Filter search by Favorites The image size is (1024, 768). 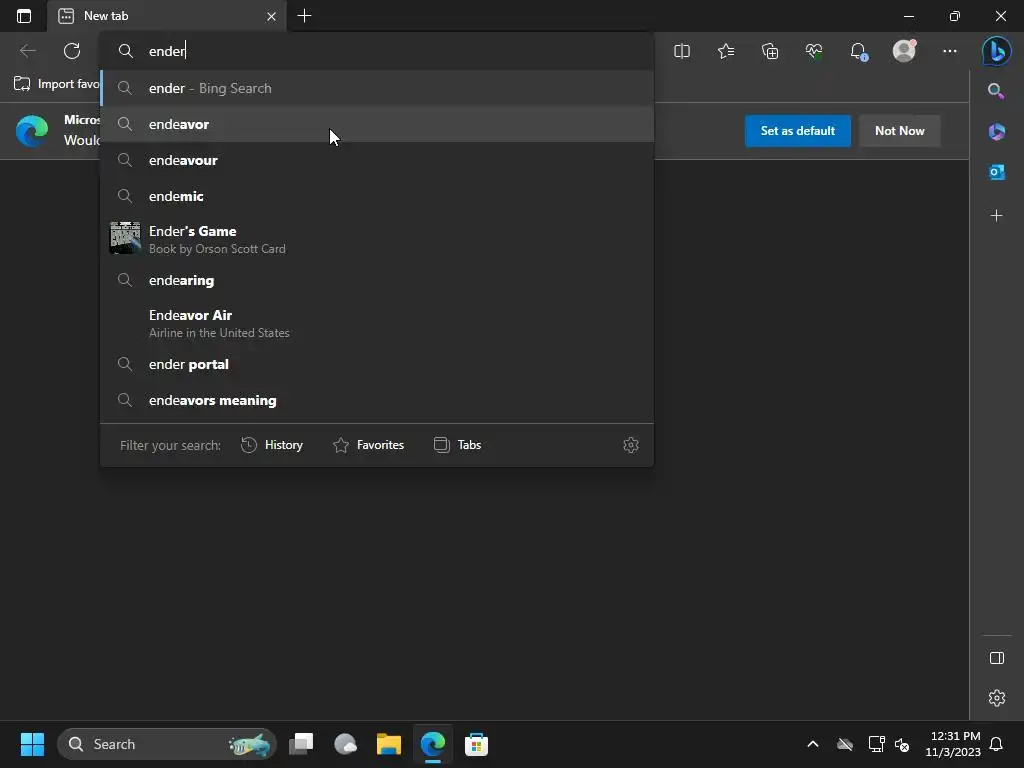(x=368, y=445)
